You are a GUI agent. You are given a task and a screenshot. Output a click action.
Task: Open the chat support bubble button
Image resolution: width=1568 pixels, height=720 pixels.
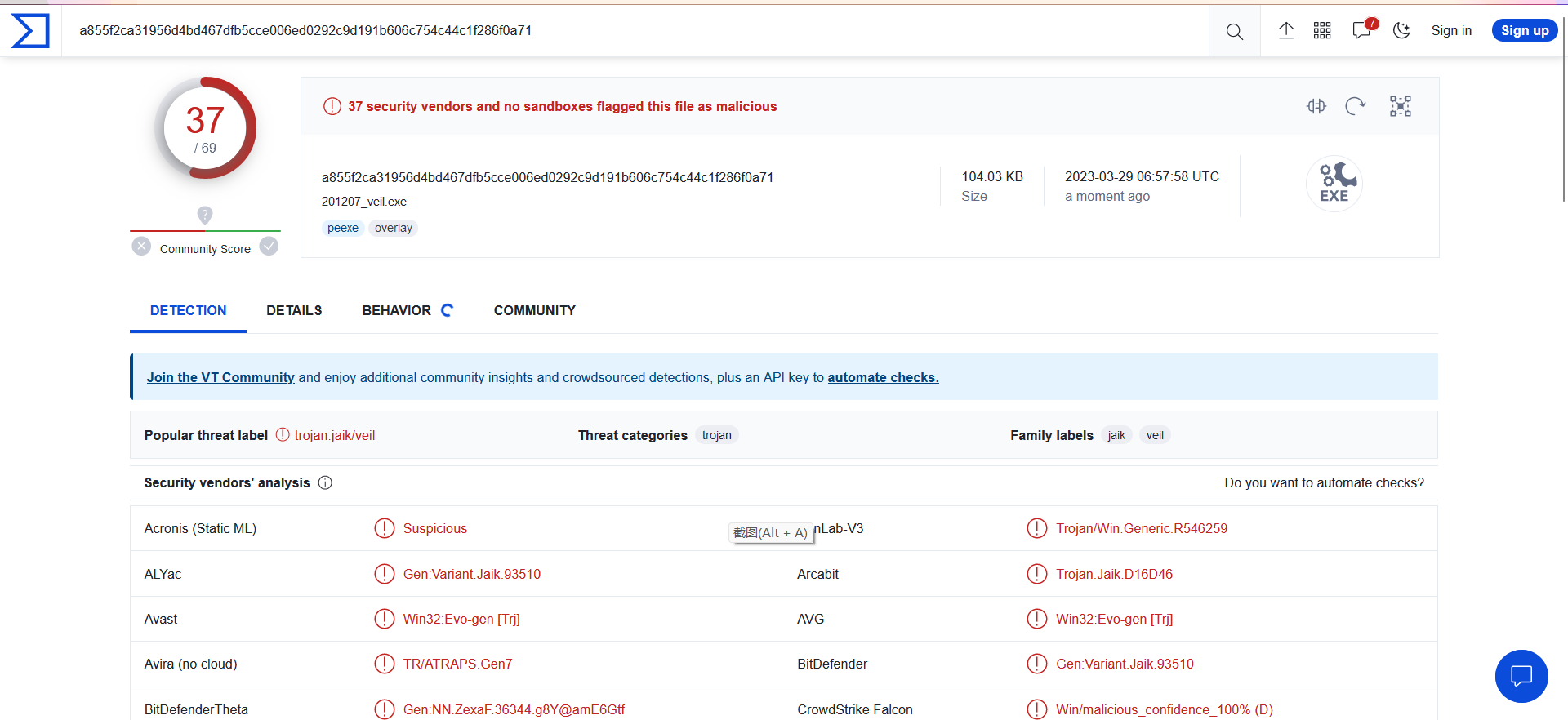[x=1521, y=676]
